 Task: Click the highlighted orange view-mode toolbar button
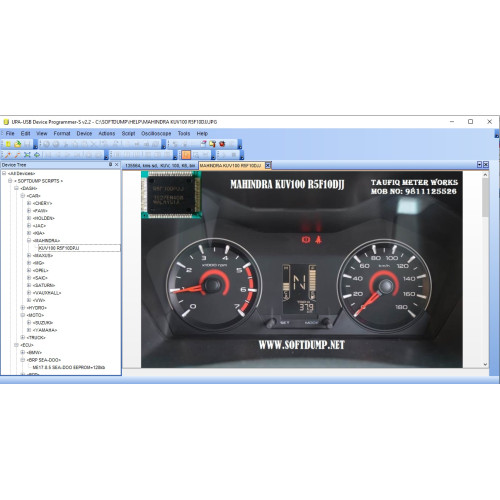point(186,155)
